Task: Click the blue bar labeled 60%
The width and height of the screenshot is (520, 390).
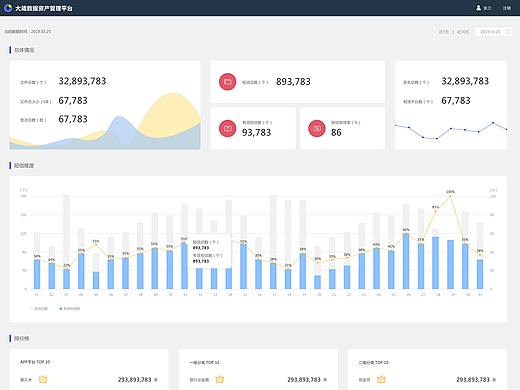Action: pyautogui.click(x=406, y=261)
